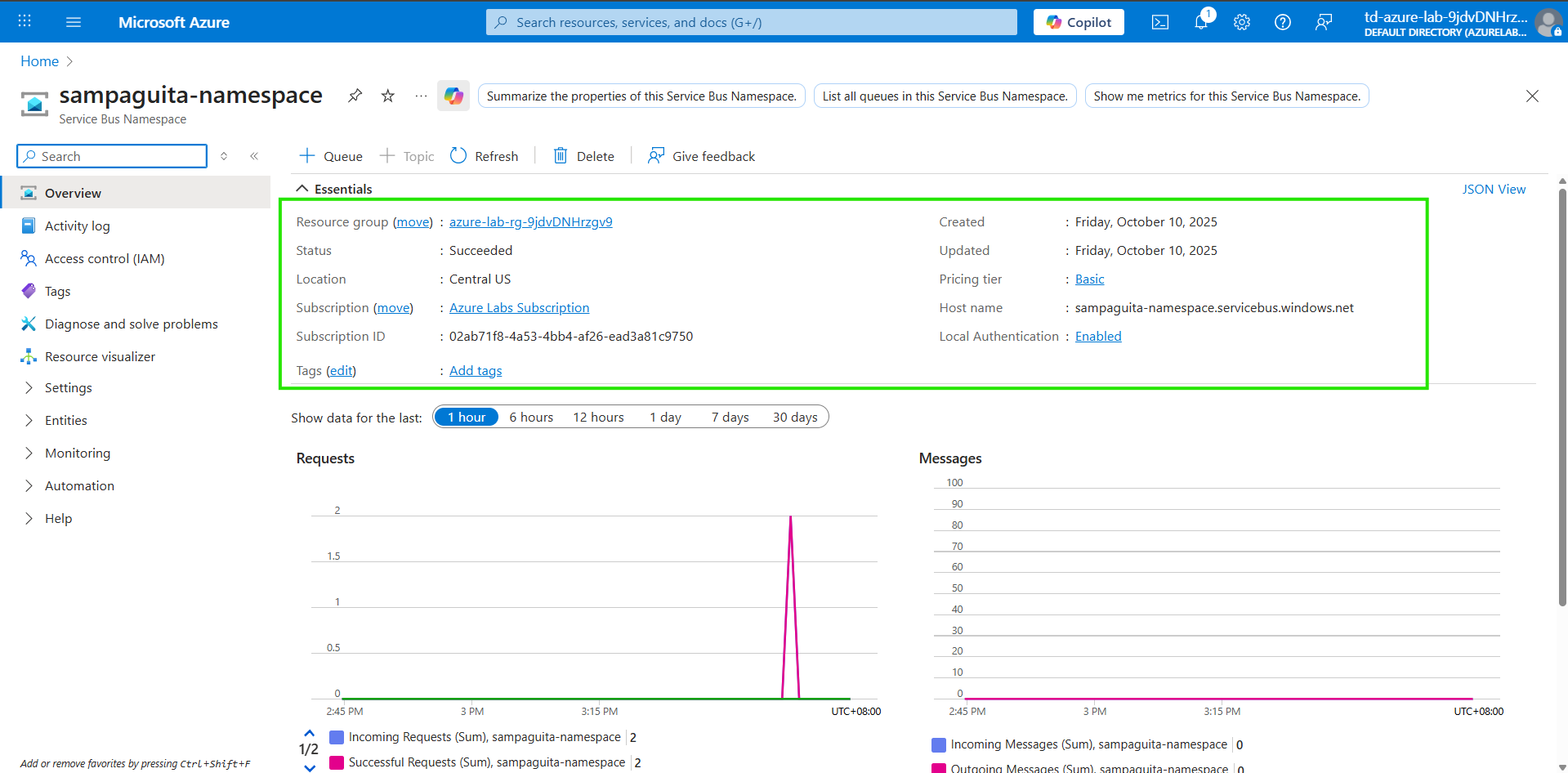Open the Cloud Shell icon
The width and height of the screenshot is (1568, 773).
point(1159,22)
